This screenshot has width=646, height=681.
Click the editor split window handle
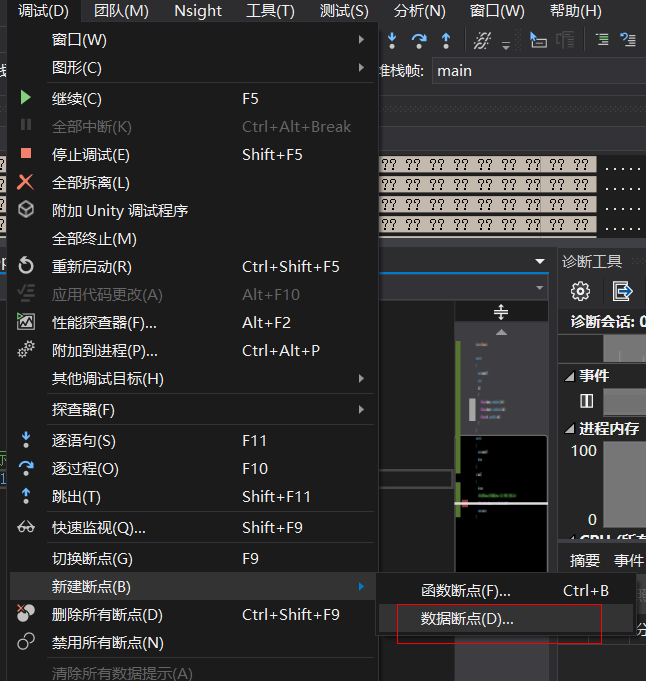(x=501, y=312)
